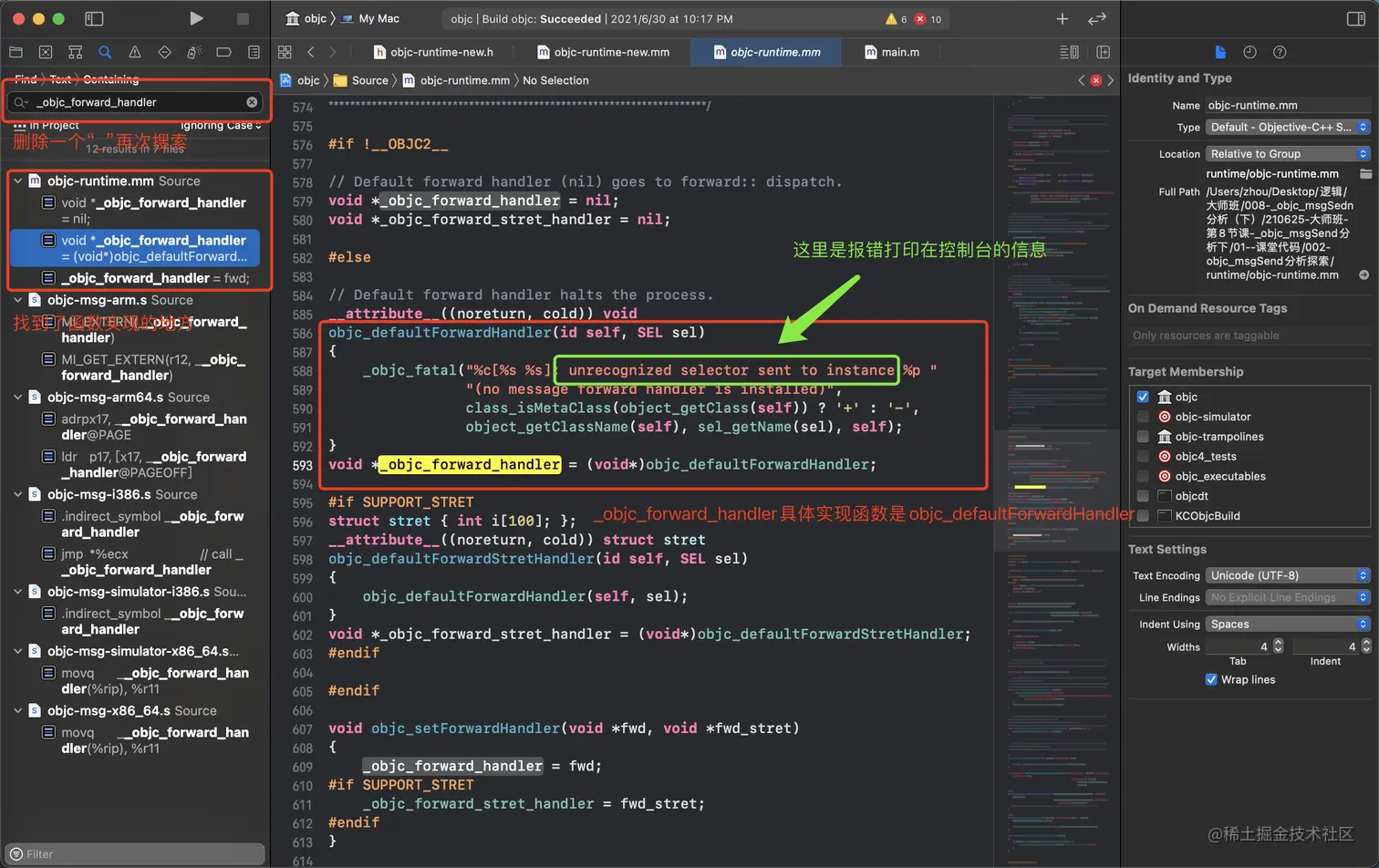Open the Symbol navigator
The image size is (1379, 868).
[x=76, y=52]
